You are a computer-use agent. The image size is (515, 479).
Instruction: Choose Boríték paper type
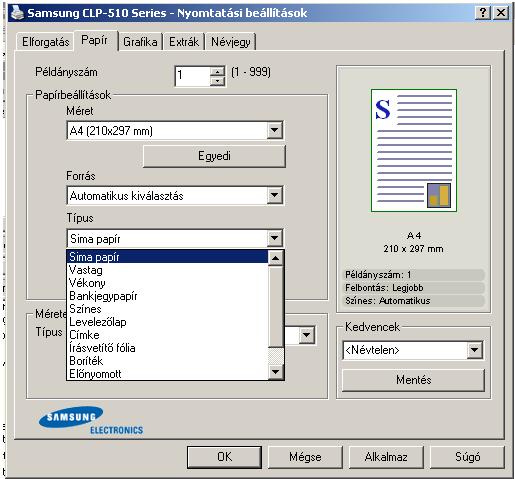click(x=168, y=361)
